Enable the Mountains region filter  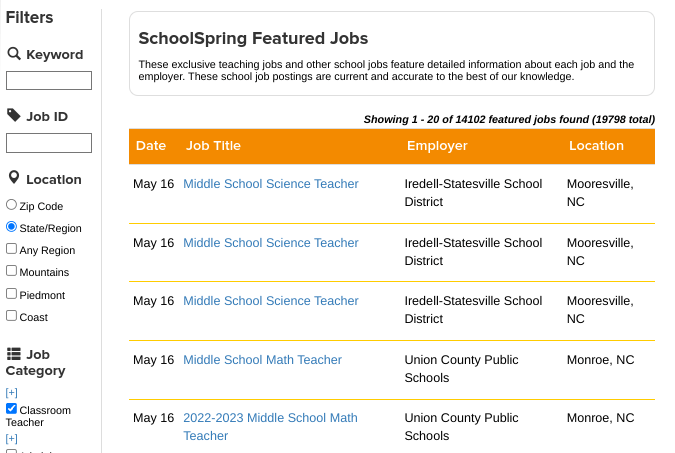coord(11,271)
